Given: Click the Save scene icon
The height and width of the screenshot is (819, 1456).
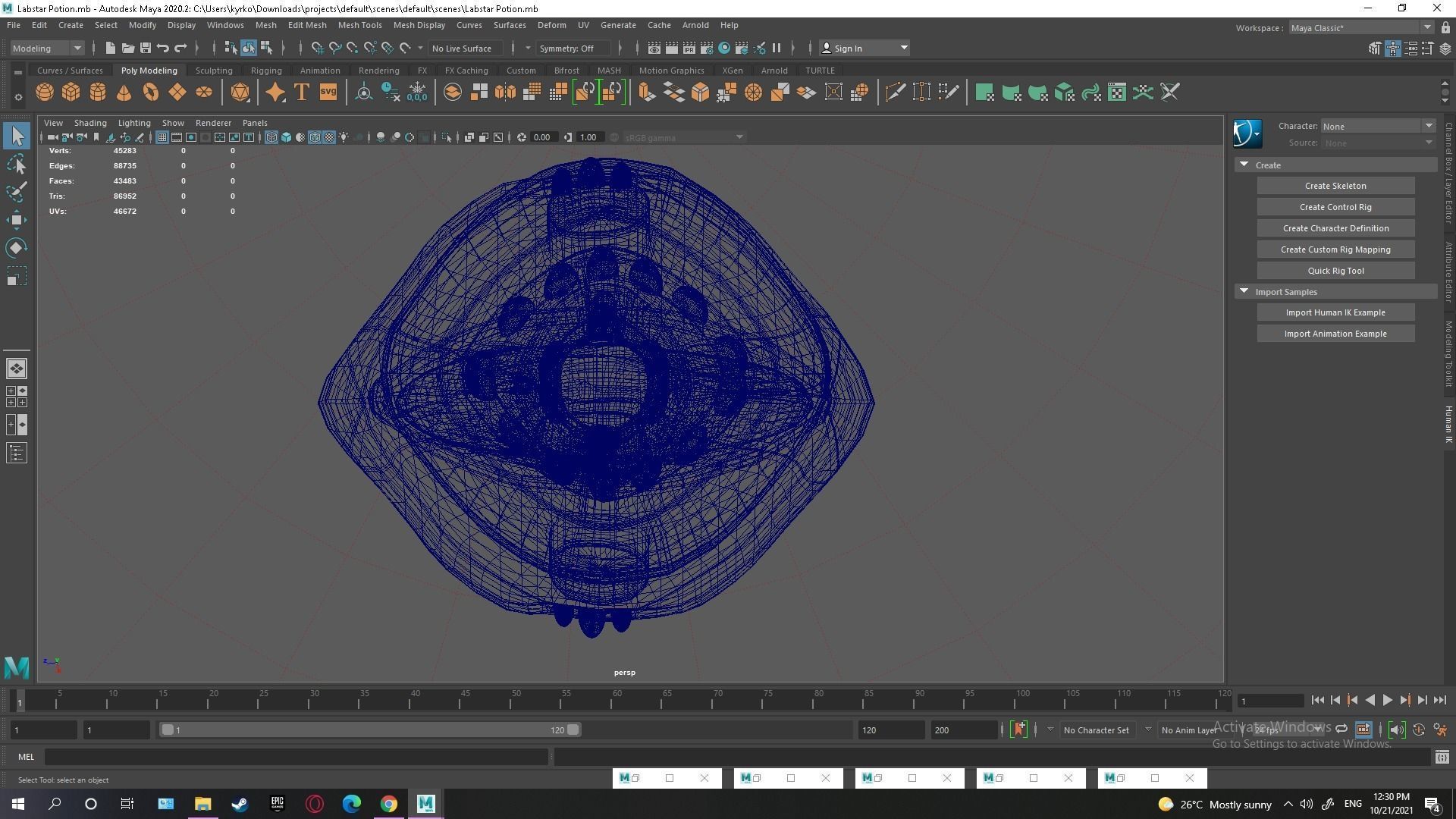Looking at the screenshot, I should 146,48.
